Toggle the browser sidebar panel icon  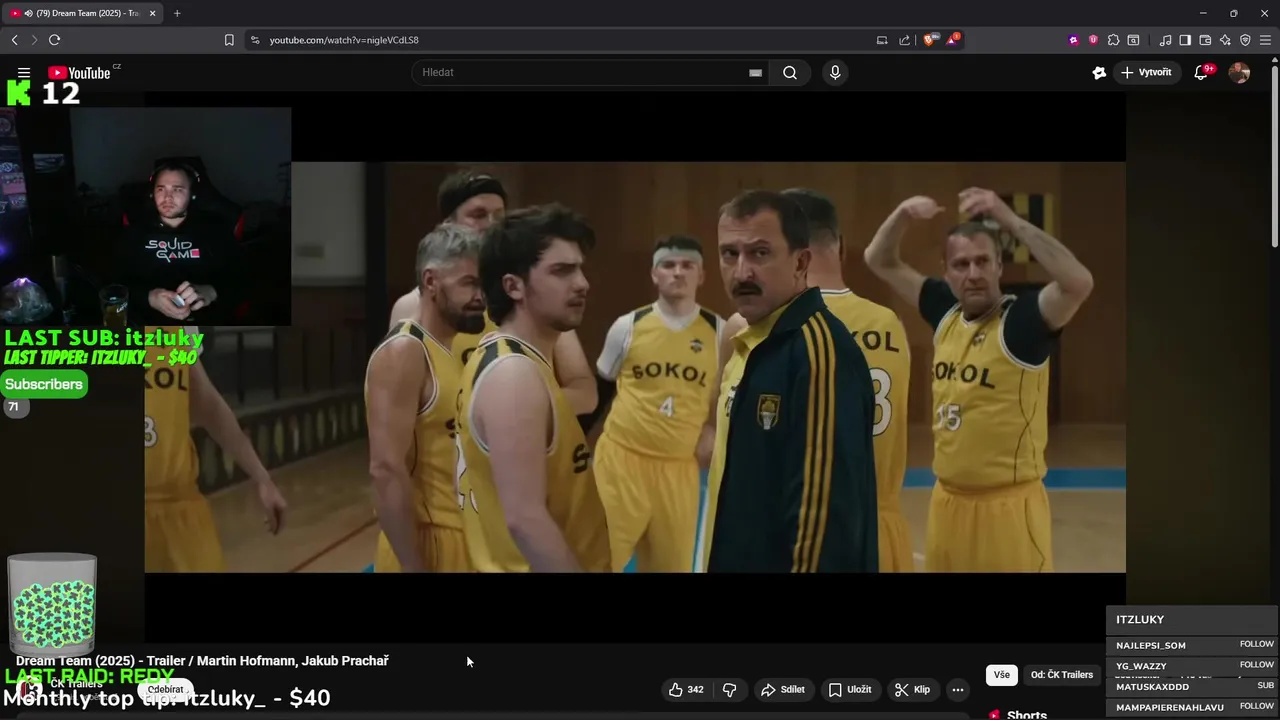tap(1185, 40)
